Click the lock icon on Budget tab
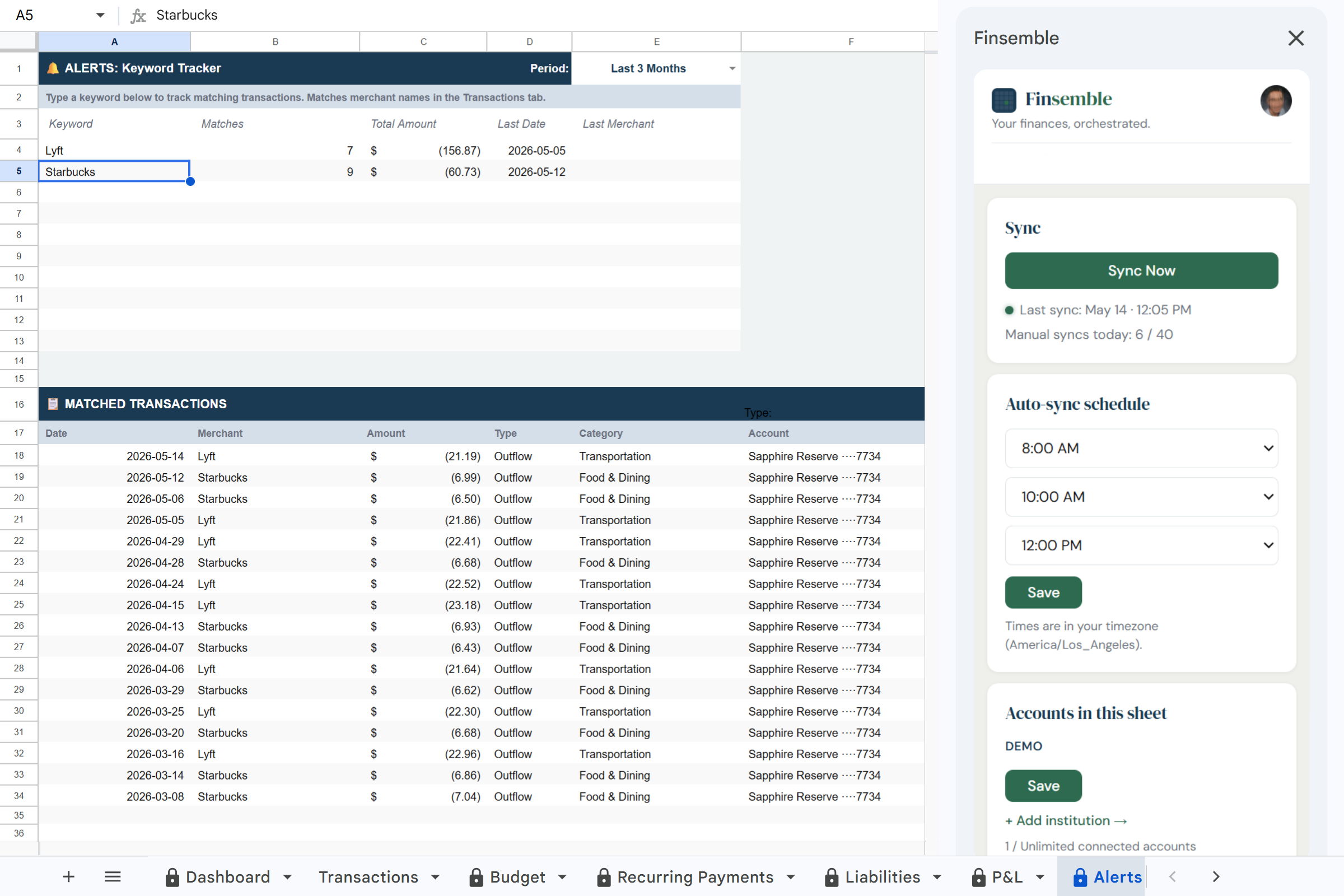This screenshot has width=1344, height=896. coord(476,877)
